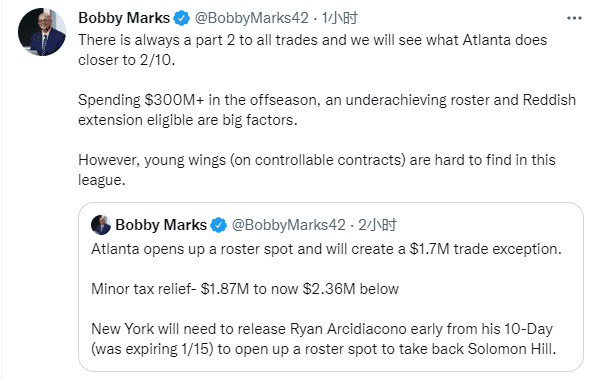Click the Minor tax relief line
The image size is (596, 381).
(x=245, y=289)
